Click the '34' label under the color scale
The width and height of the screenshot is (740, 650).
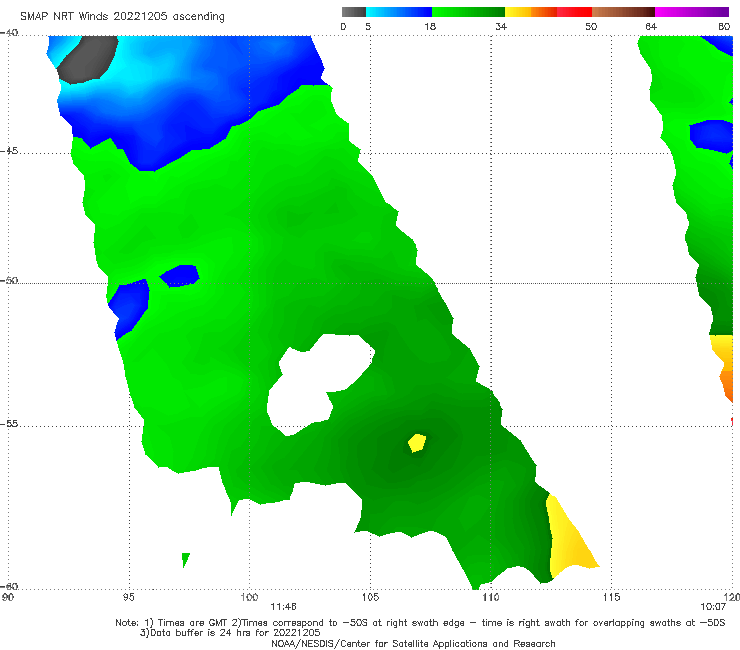501,26
